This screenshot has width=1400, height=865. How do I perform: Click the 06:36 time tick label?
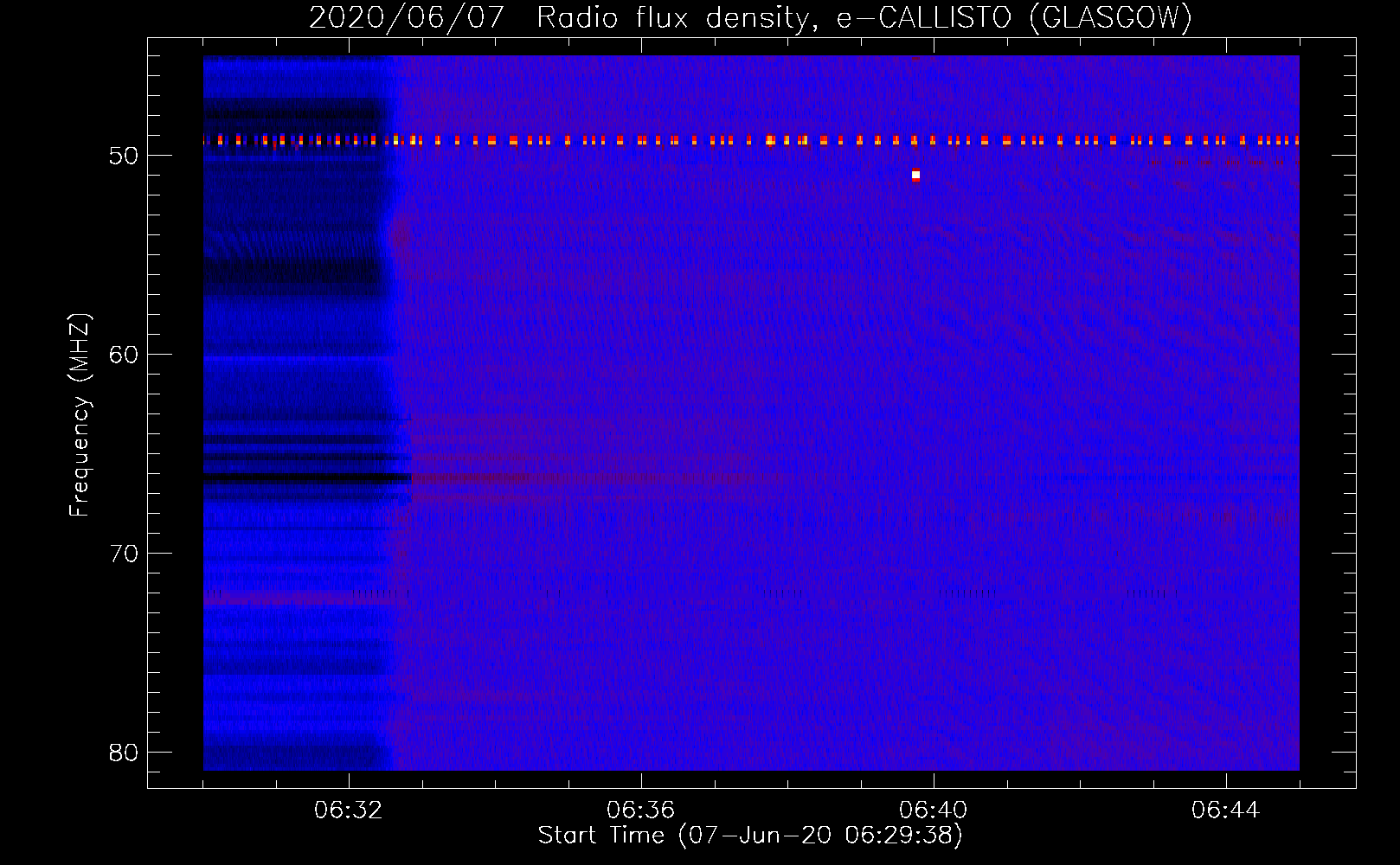tap(641, 811)
